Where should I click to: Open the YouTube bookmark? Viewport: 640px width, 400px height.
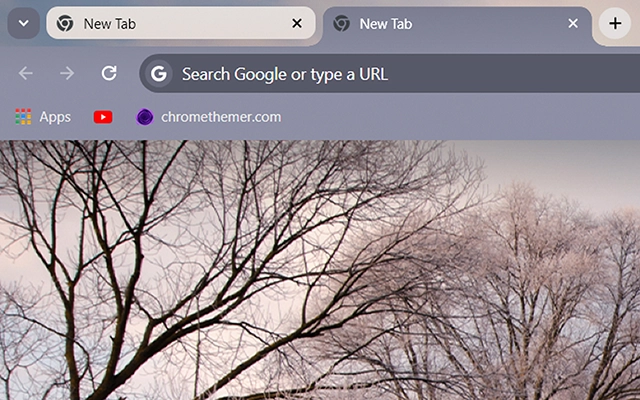pos(103,117)
